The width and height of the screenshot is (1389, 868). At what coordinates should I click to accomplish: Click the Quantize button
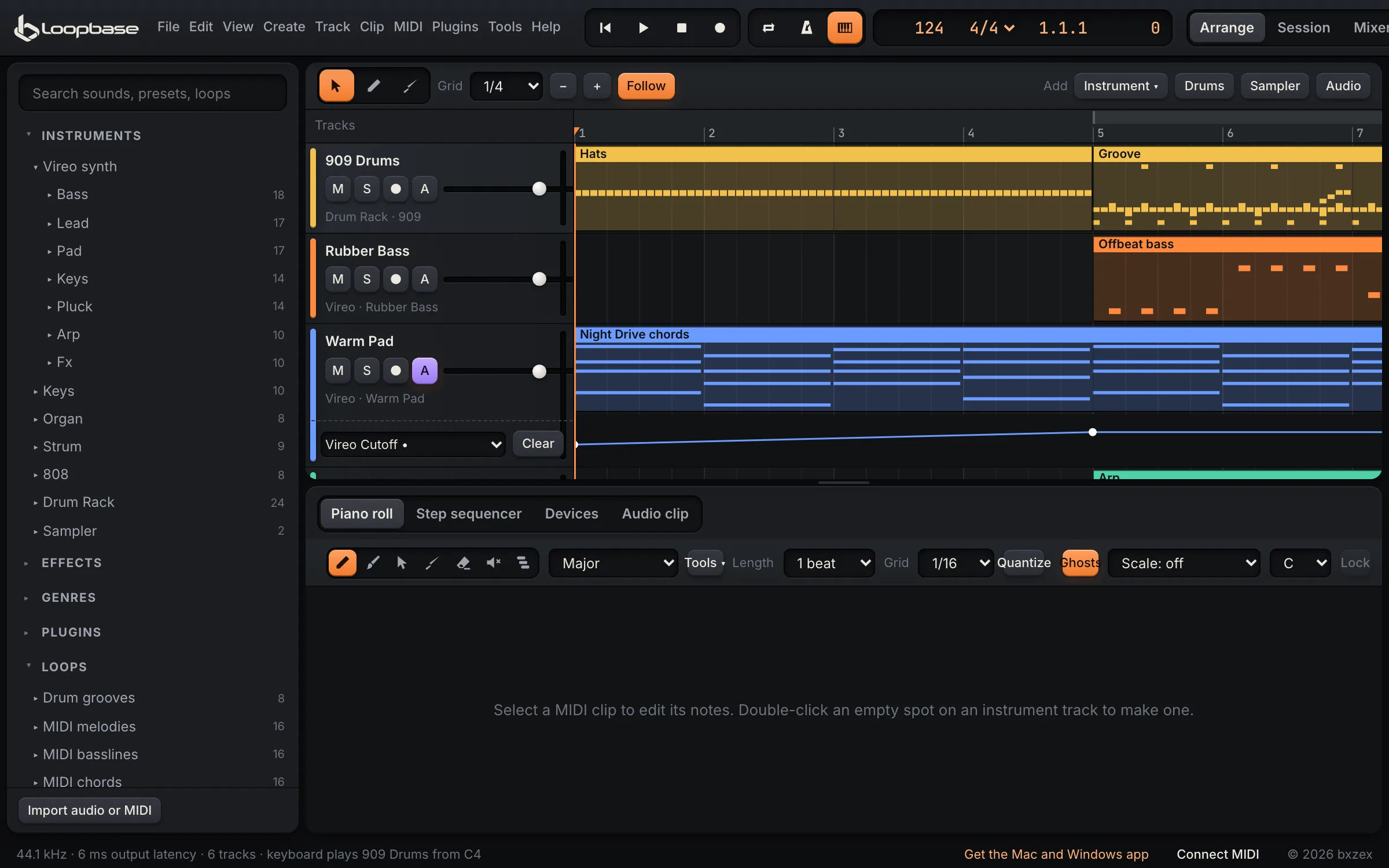tap(1024, 562)
